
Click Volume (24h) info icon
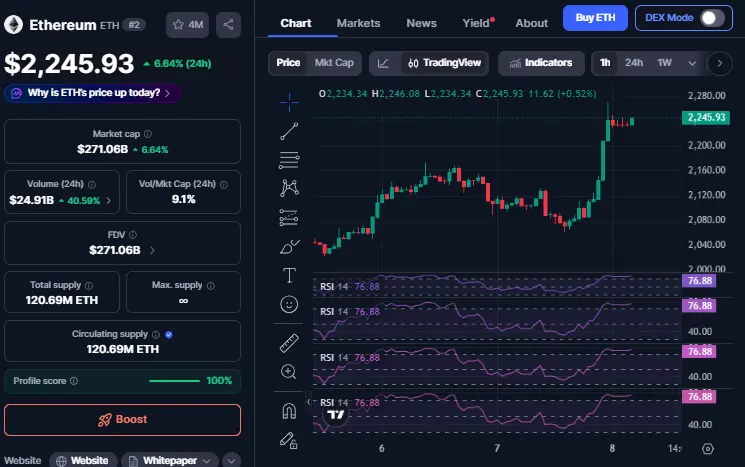92,184
